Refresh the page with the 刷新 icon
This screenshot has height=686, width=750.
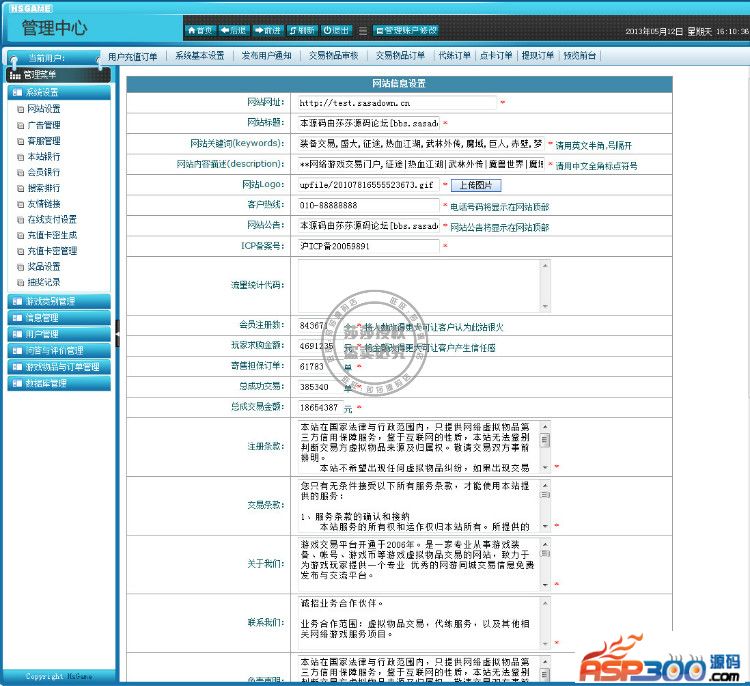[x=302, y=30]
